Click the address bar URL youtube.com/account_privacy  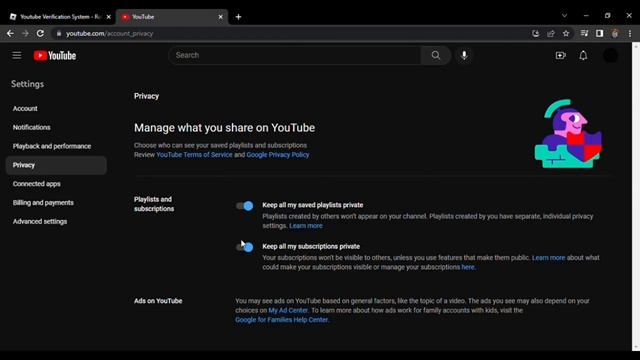pos(109,33)
